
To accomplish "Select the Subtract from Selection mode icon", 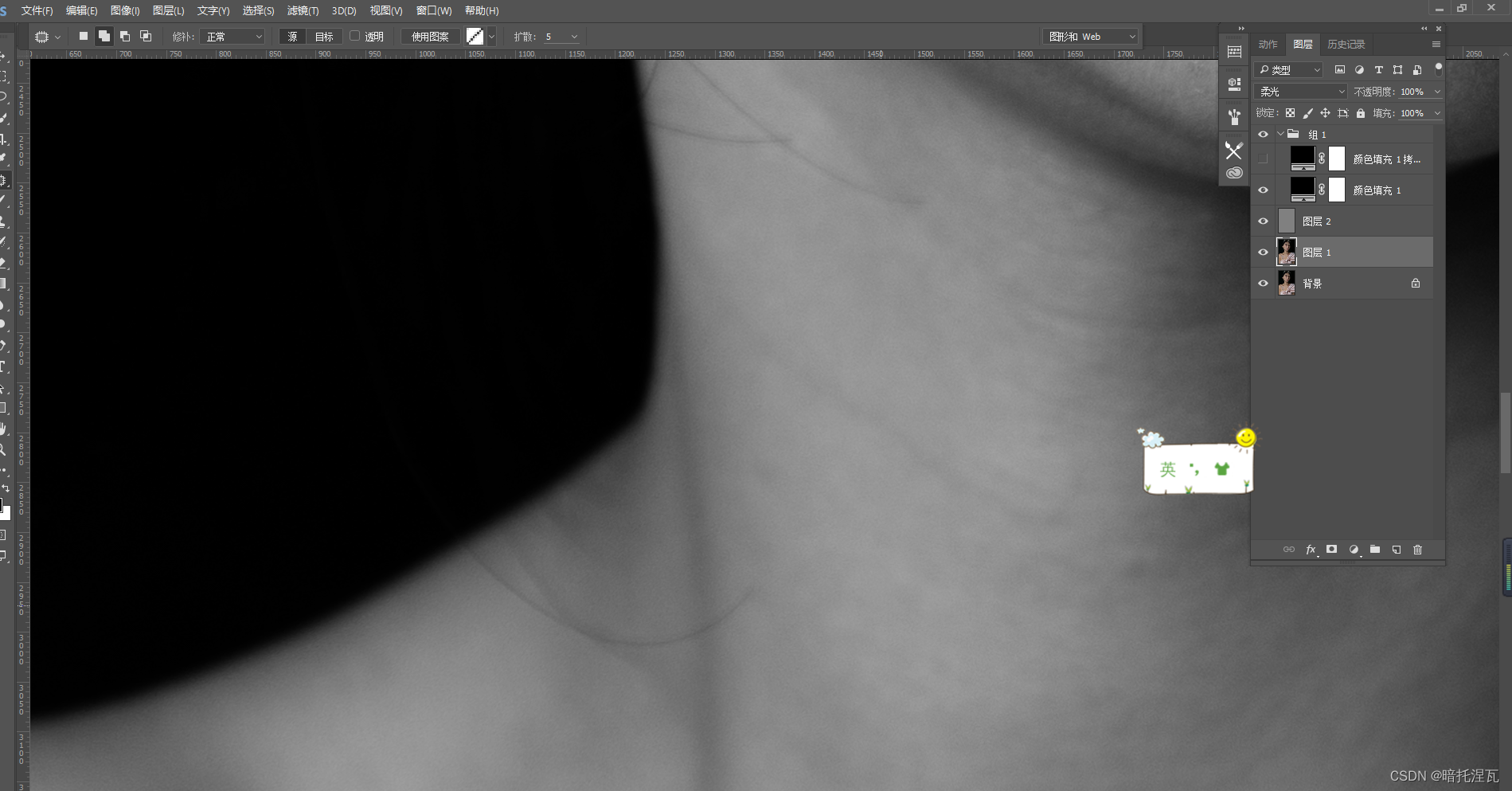I will click(x=125, y=36).
